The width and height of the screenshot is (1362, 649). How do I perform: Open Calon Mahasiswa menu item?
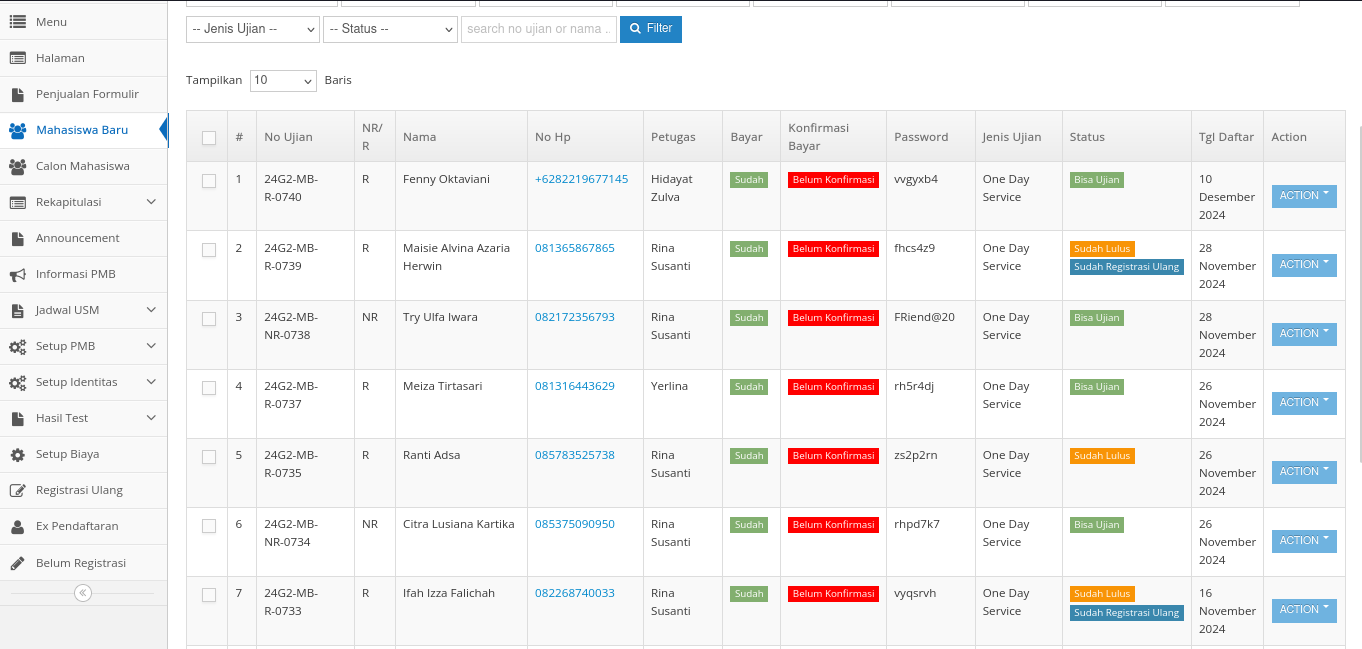82,166
